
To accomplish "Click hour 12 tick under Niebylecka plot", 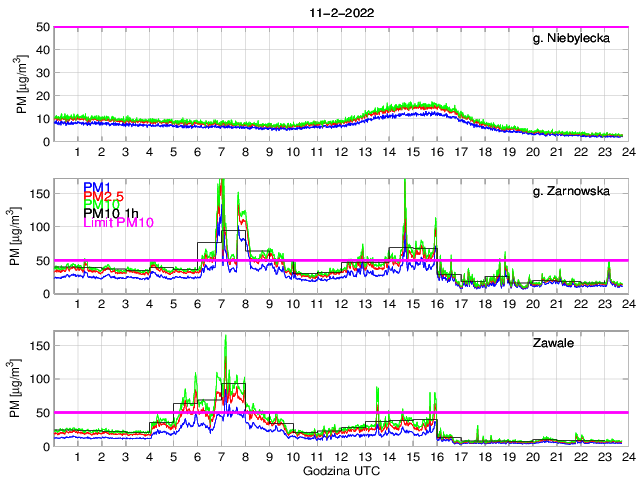I will (340, 152).
